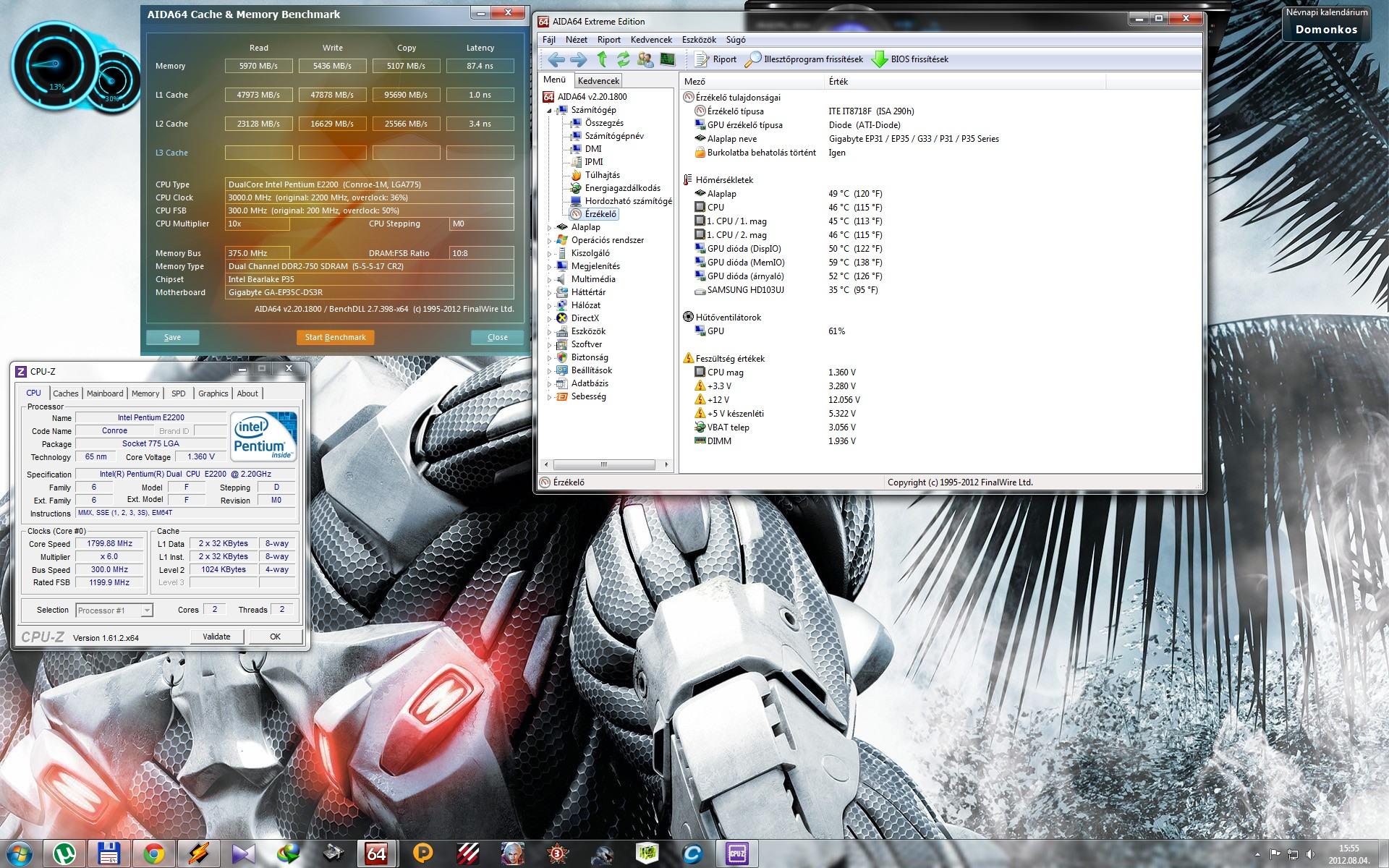
Task: Expand the DirectX tree node
Action: (x=549, y=319)
